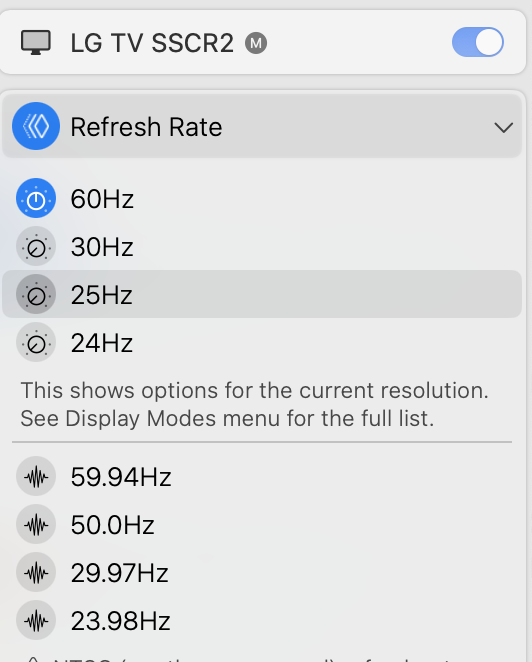Select the 50.0Hz refresh rate
Screen dimensions: 532x662
[262, 525]
